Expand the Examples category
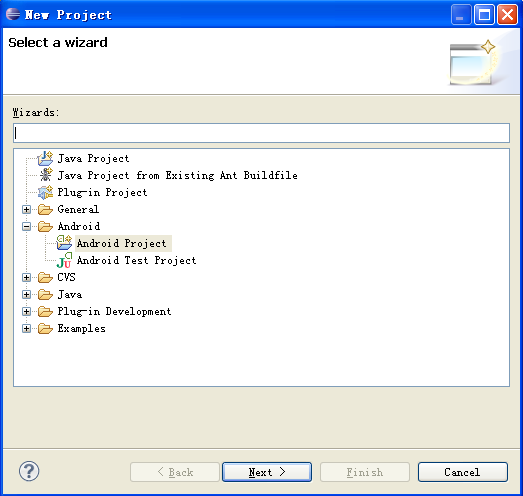Screen dimensions: 523x496 pyautogui.click(x=26, y=329)
